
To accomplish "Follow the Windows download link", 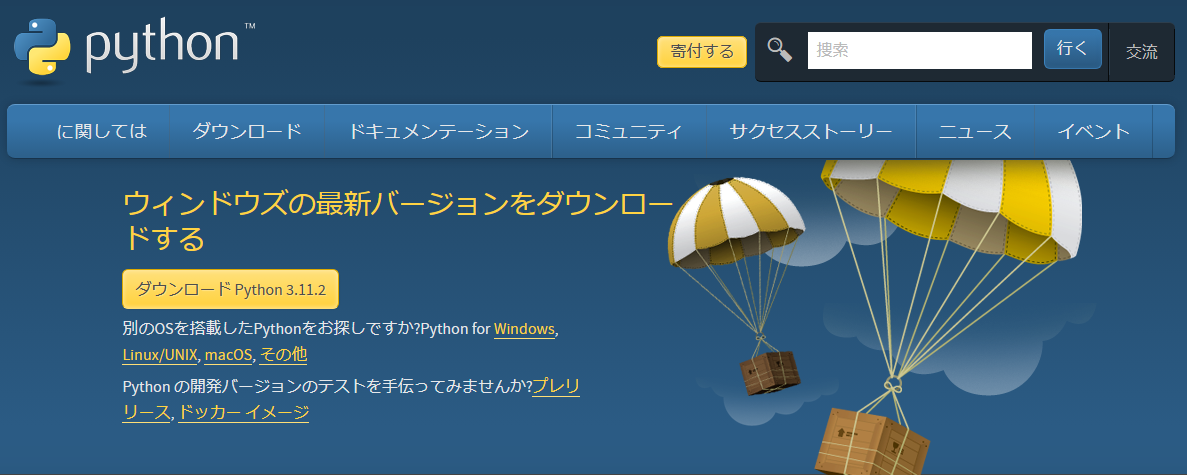I will [x=525, y=330].
